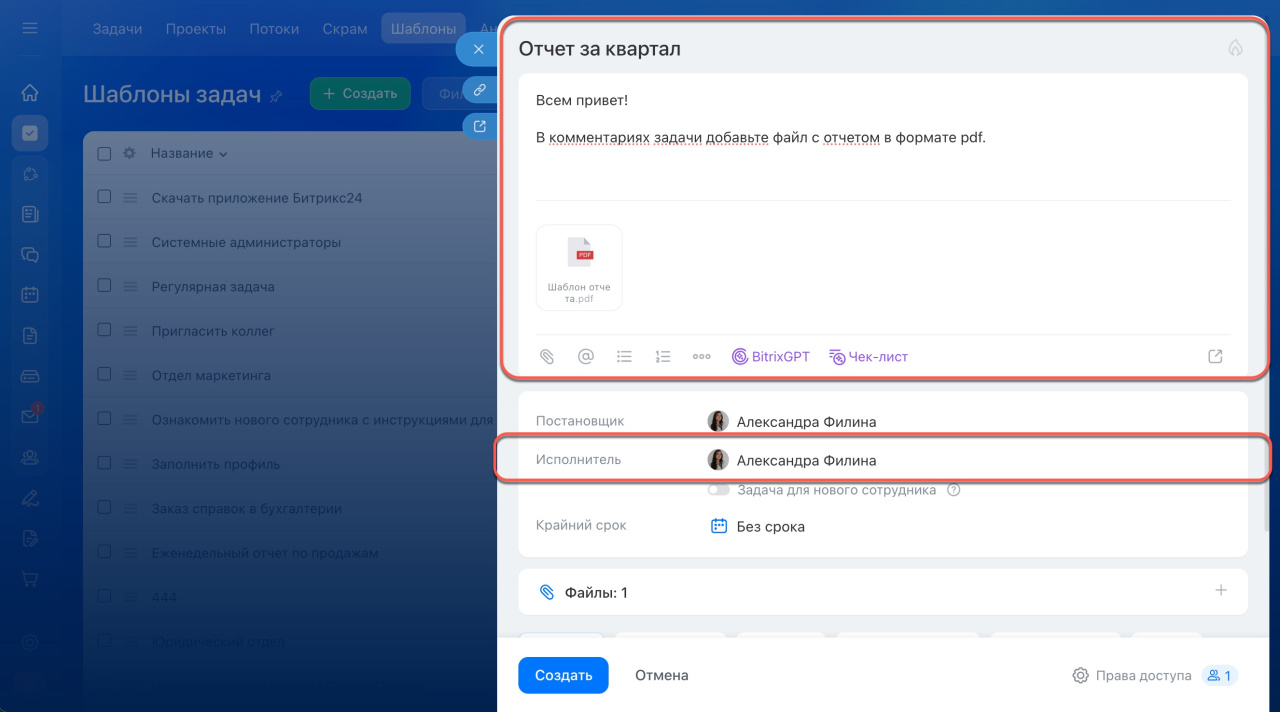Open Права доступа settings
The image size is (1280, 712).
(1131, 675)
